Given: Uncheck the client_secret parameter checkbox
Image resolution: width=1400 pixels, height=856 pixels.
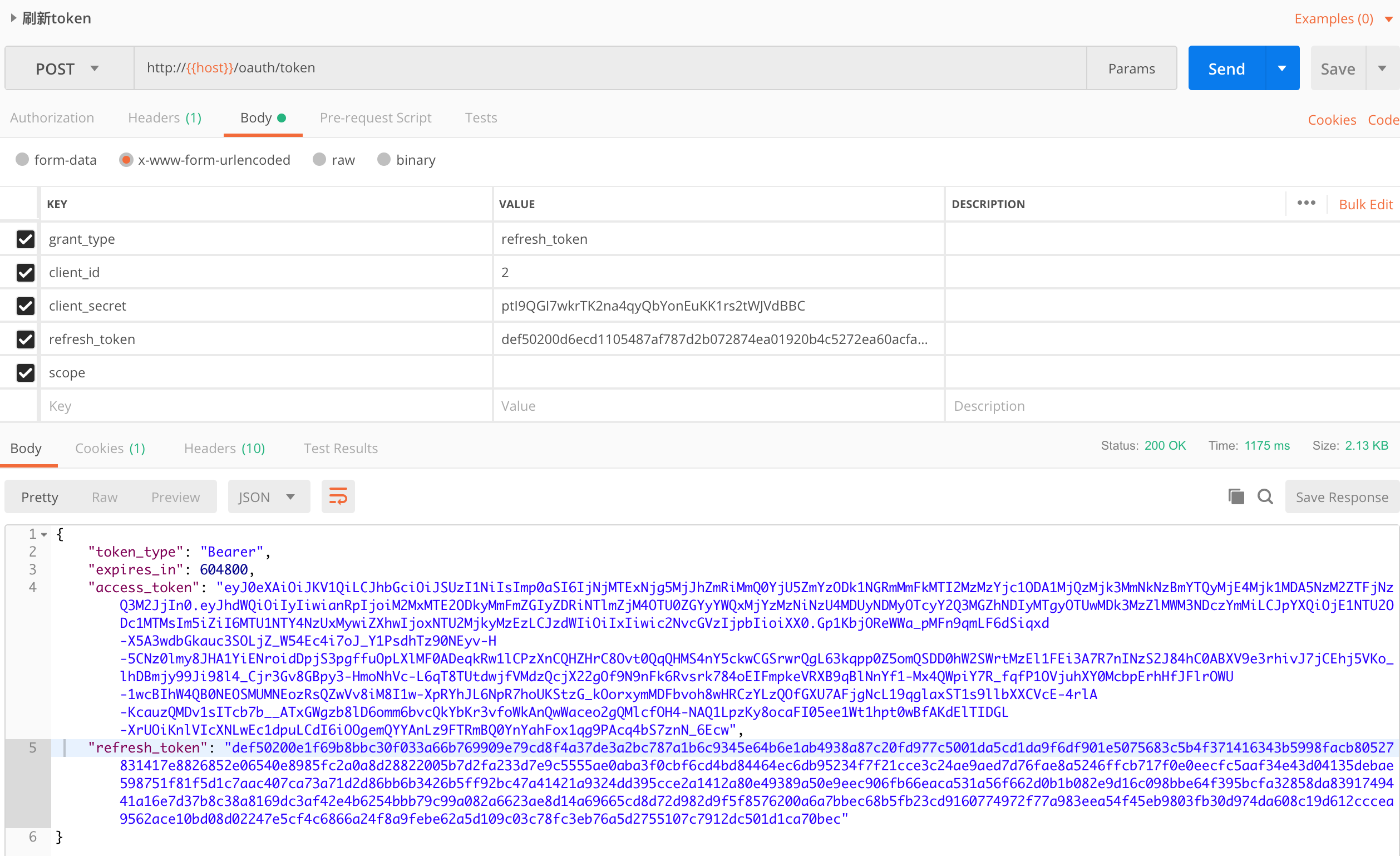Looking at the screenshot, I should click(x=26, y=306).
